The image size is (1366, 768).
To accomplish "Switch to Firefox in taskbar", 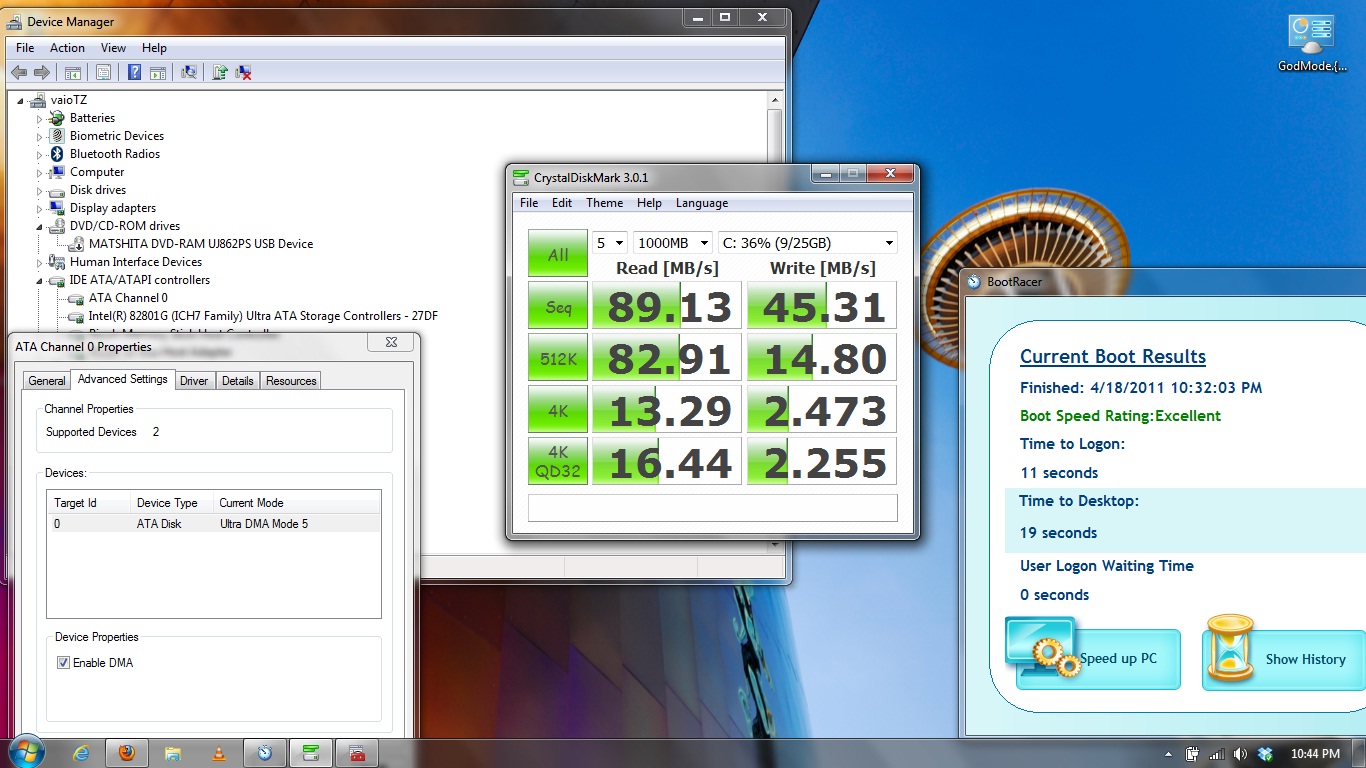I will [127, 753].
